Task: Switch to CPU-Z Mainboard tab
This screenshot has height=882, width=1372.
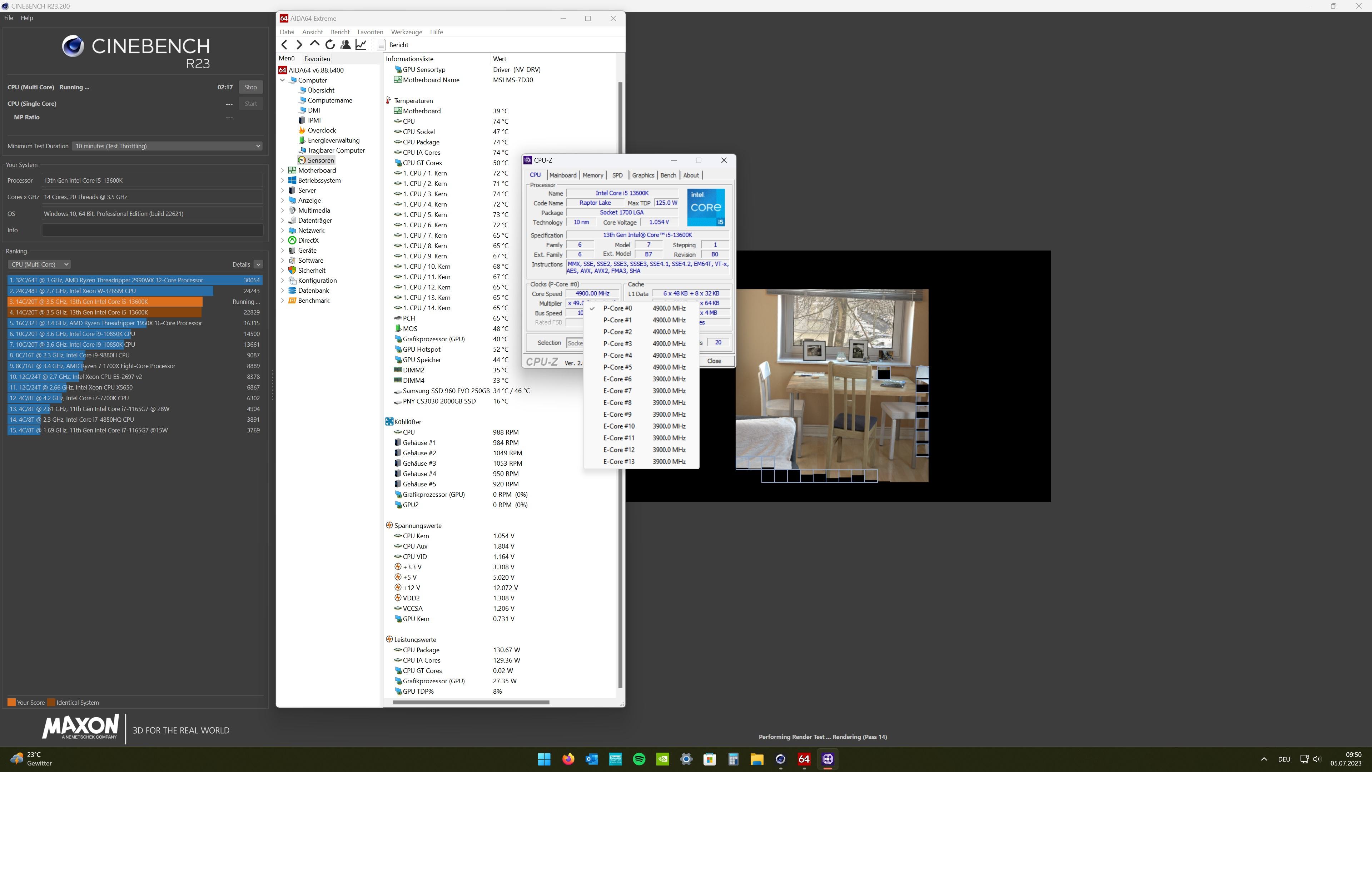Action: click(x=562, y=175)
